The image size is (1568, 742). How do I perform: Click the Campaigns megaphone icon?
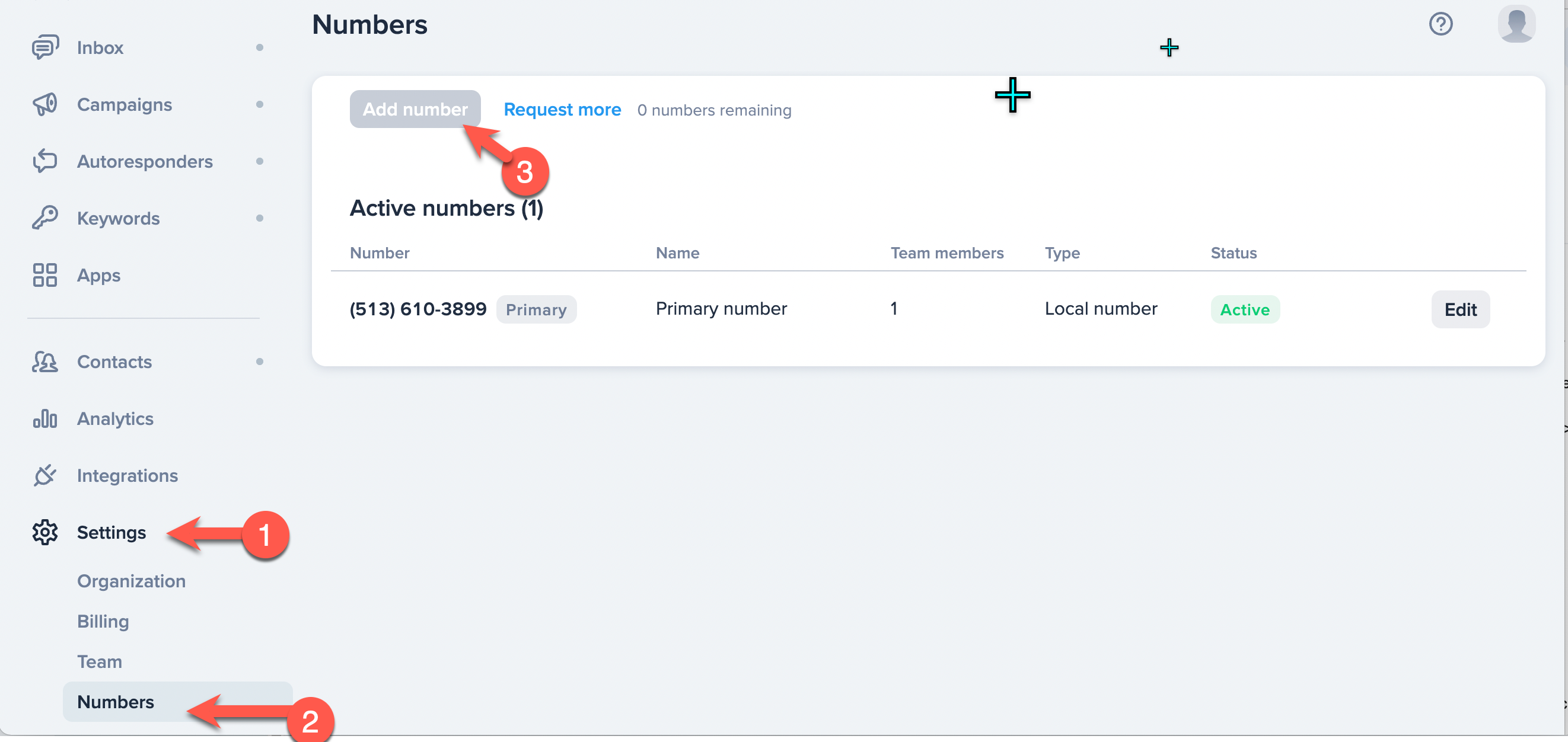45,104
